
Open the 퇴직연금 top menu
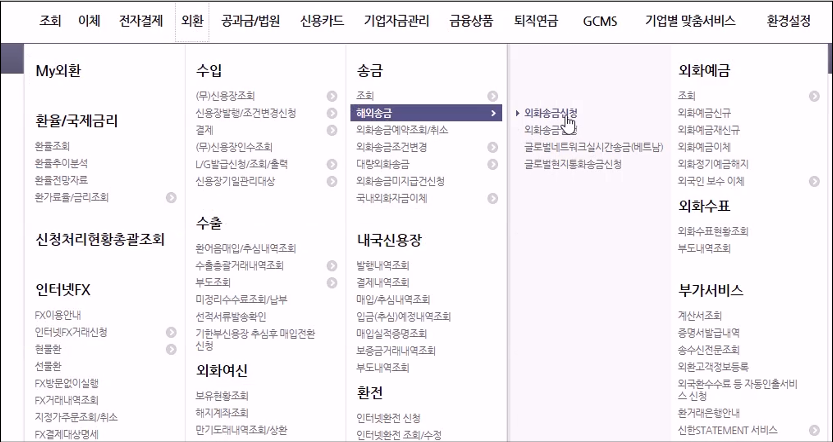(536, 21)
